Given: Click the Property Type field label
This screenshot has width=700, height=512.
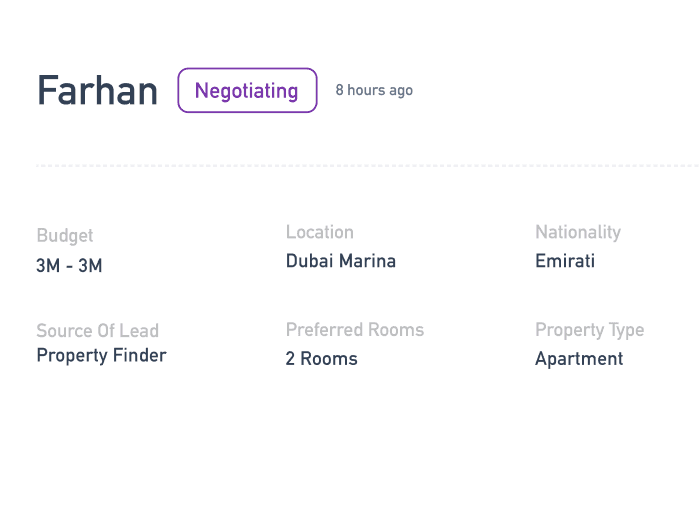Looking at the screenshot, I should [x=589, y=330].
